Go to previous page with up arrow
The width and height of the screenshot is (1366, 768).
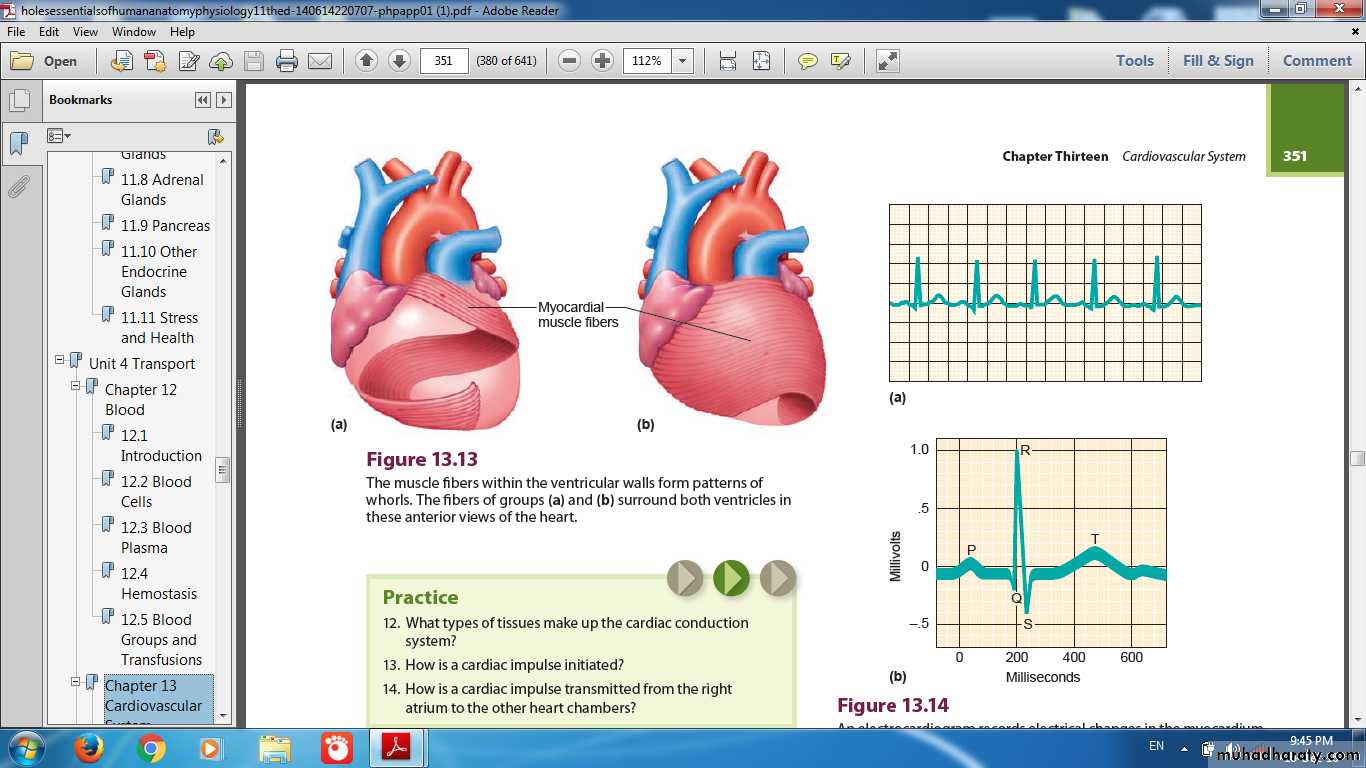click(x=366, y=61)
